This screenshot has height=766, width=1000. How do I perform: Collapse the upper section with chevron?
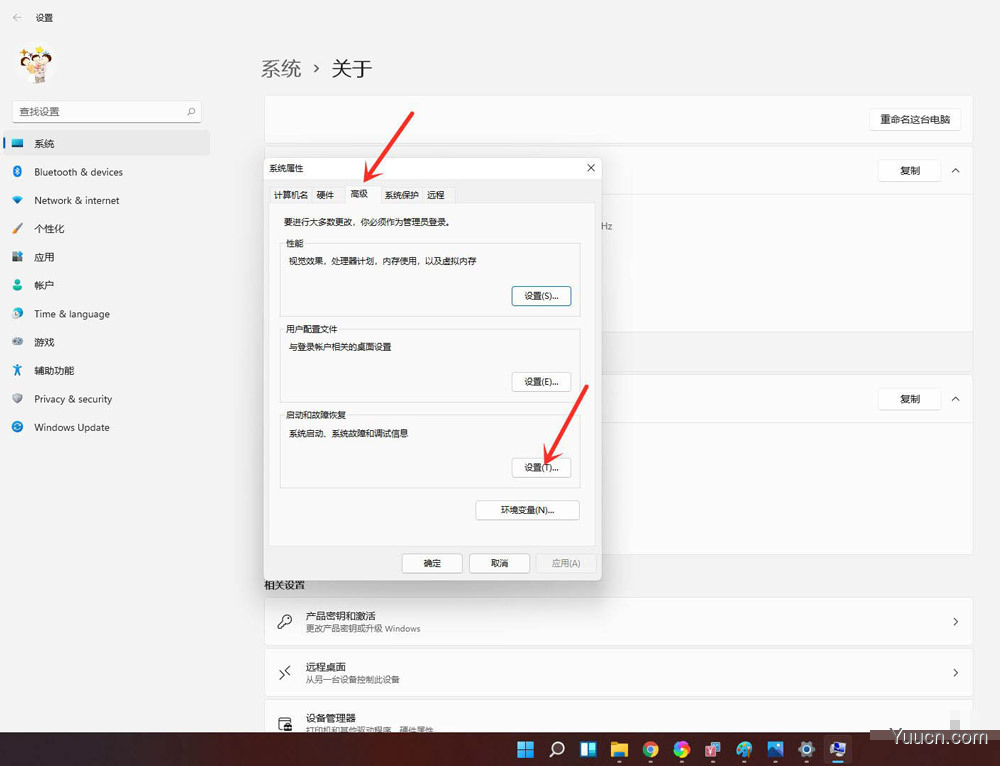(955, 170)
